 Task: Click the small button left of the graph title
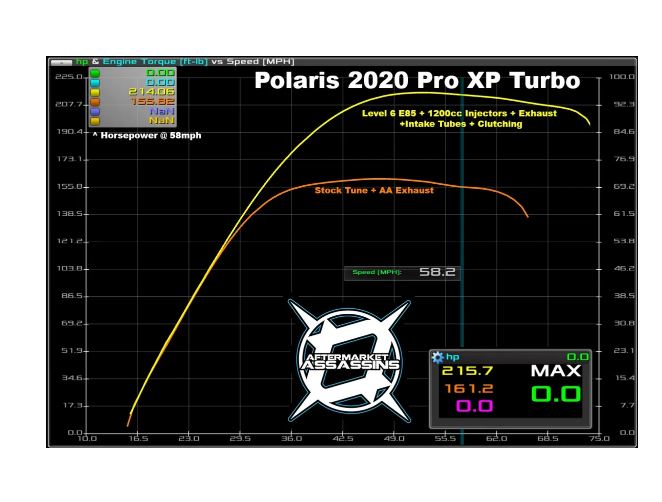[x=60, y=62]
